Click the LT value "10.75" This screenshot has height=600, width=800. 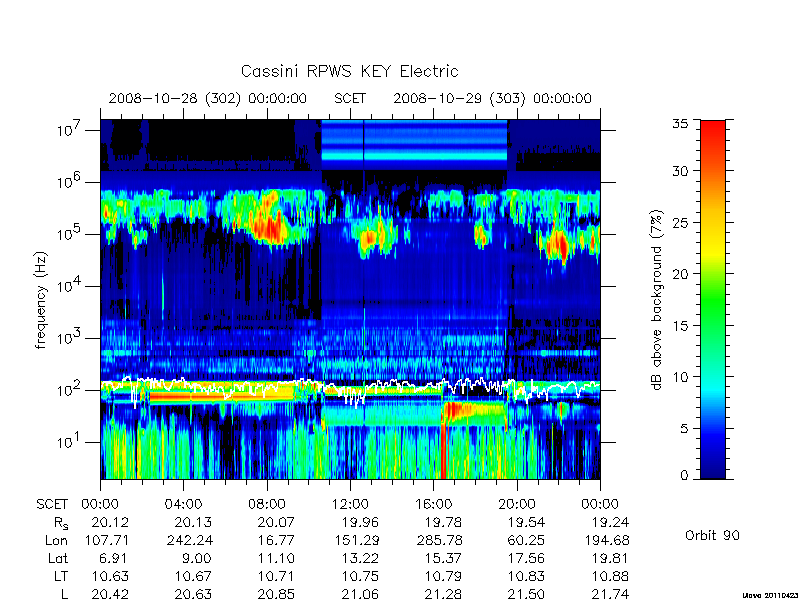coord(360,576)
